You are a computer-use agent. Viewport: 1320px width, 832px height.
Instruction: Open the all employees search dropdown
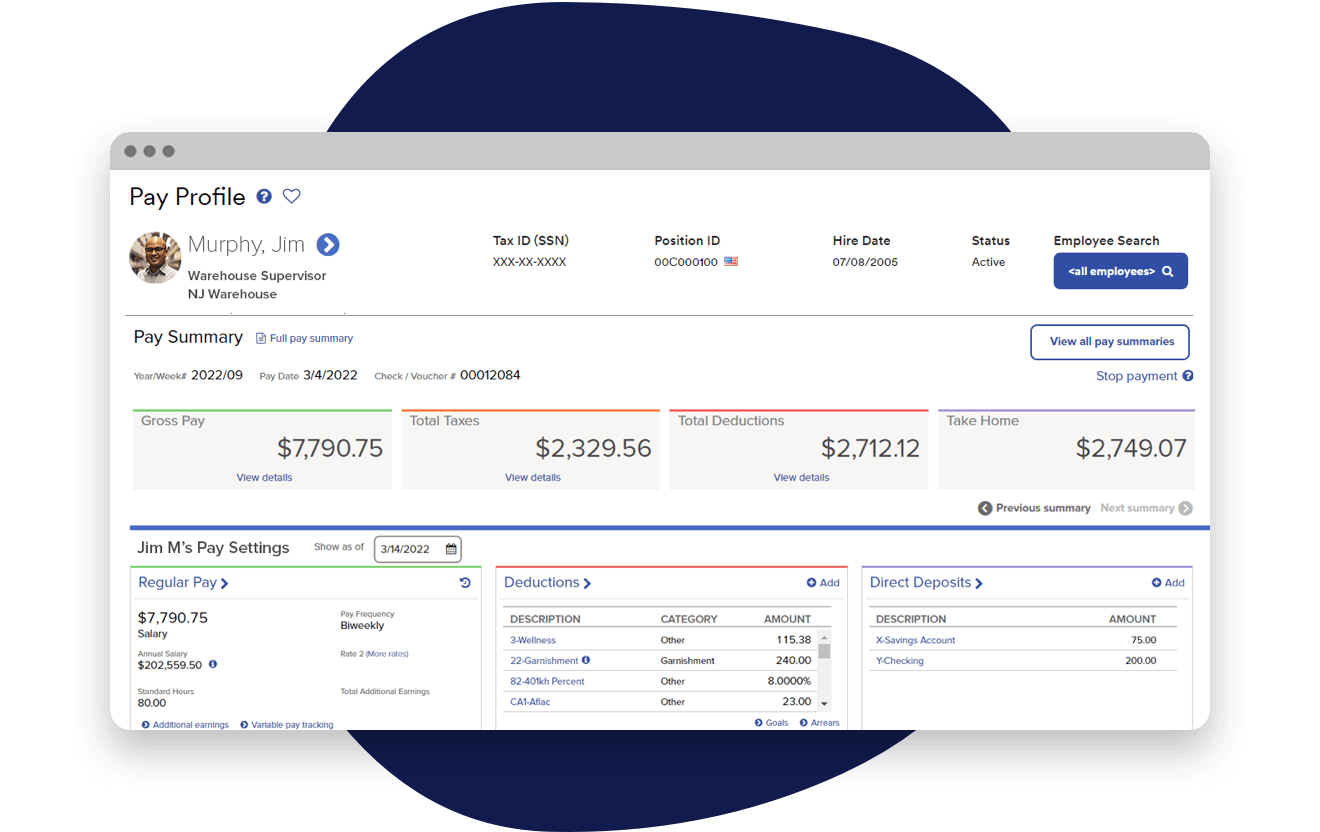tap(1120, 271)
